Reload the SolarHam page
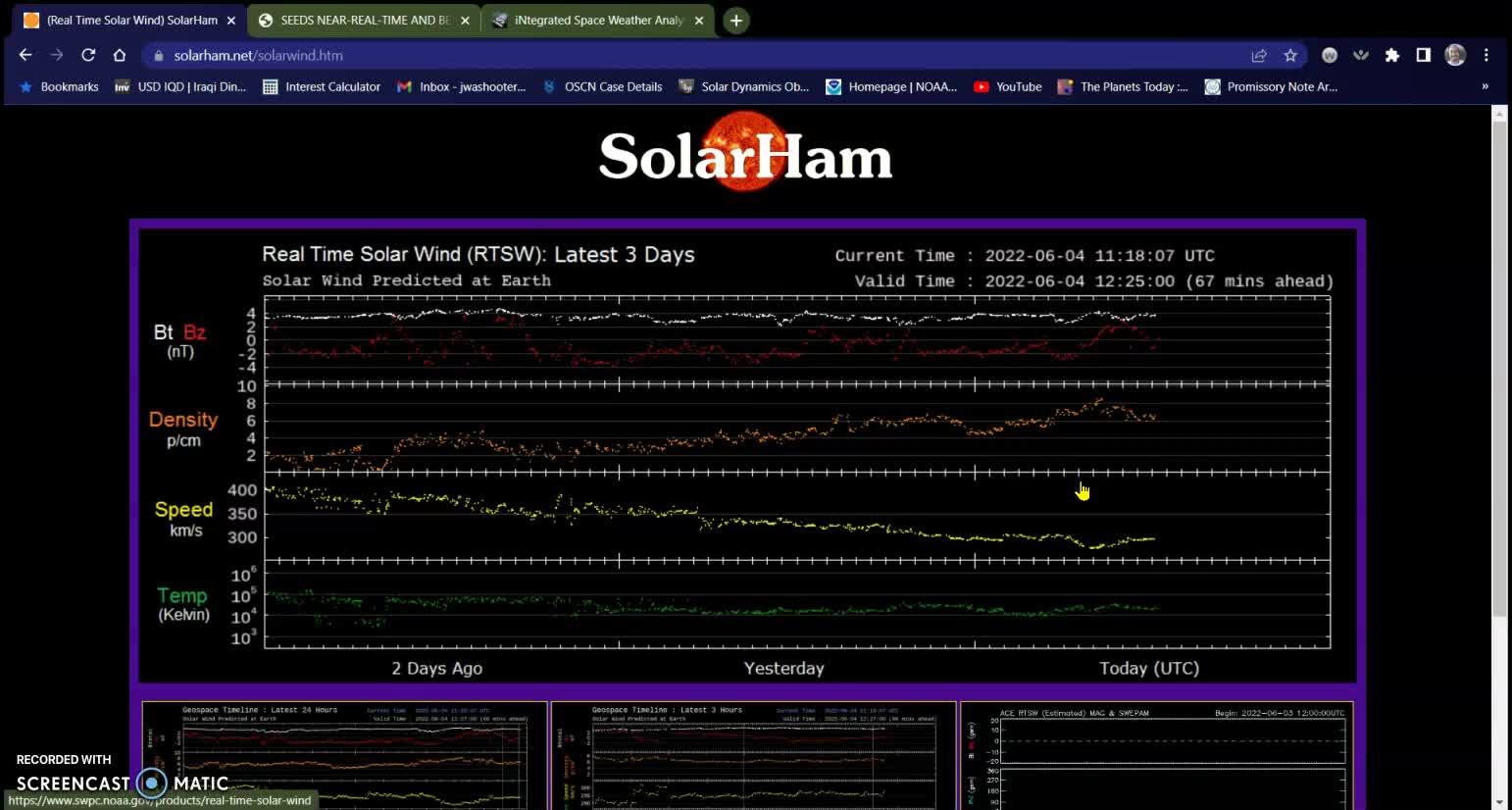This screenshot has height=810, width=1512. point(88,55)
